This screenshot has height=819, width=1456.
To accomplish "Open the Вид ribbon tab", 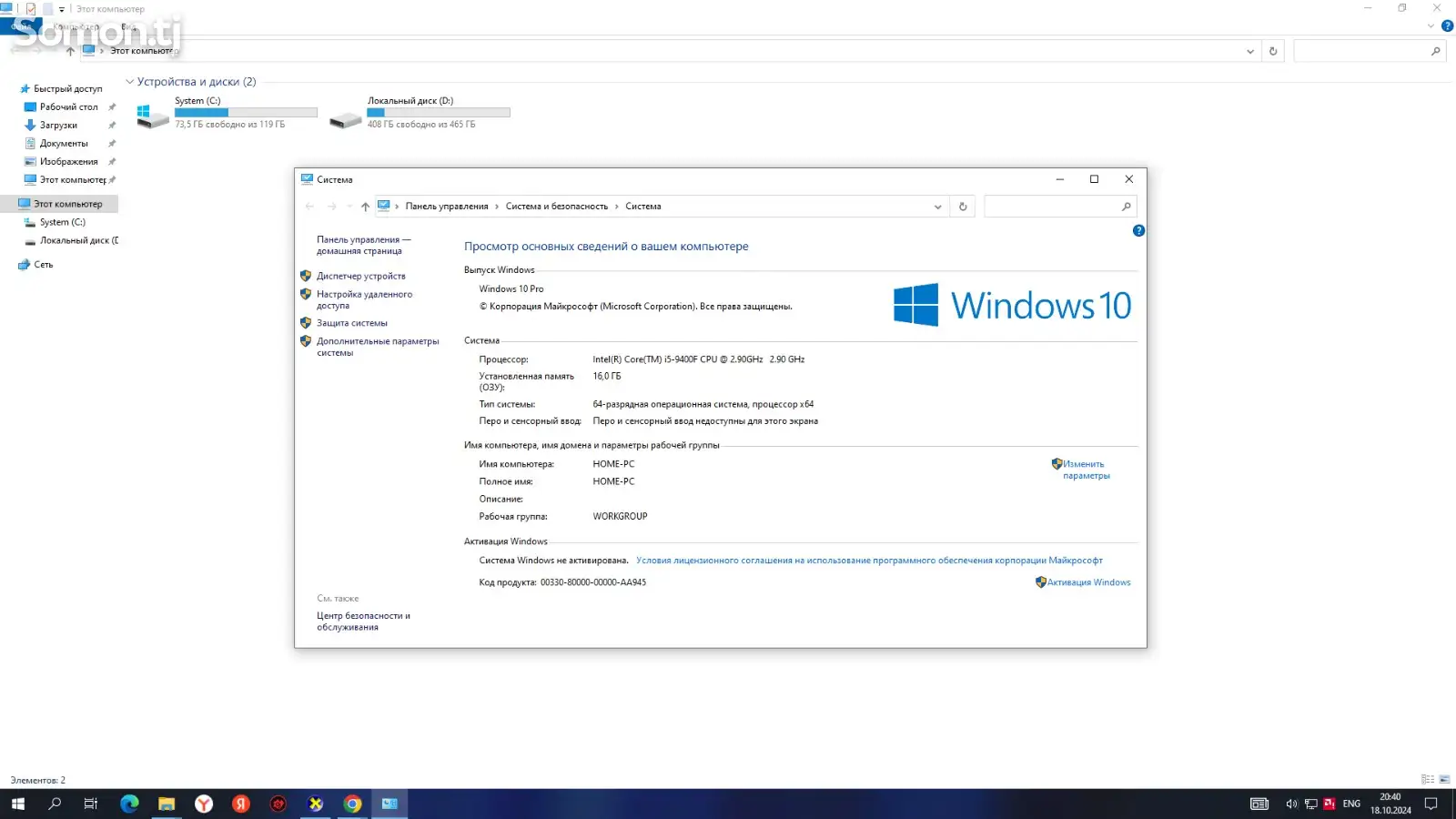I will click(x=128, y=26).
